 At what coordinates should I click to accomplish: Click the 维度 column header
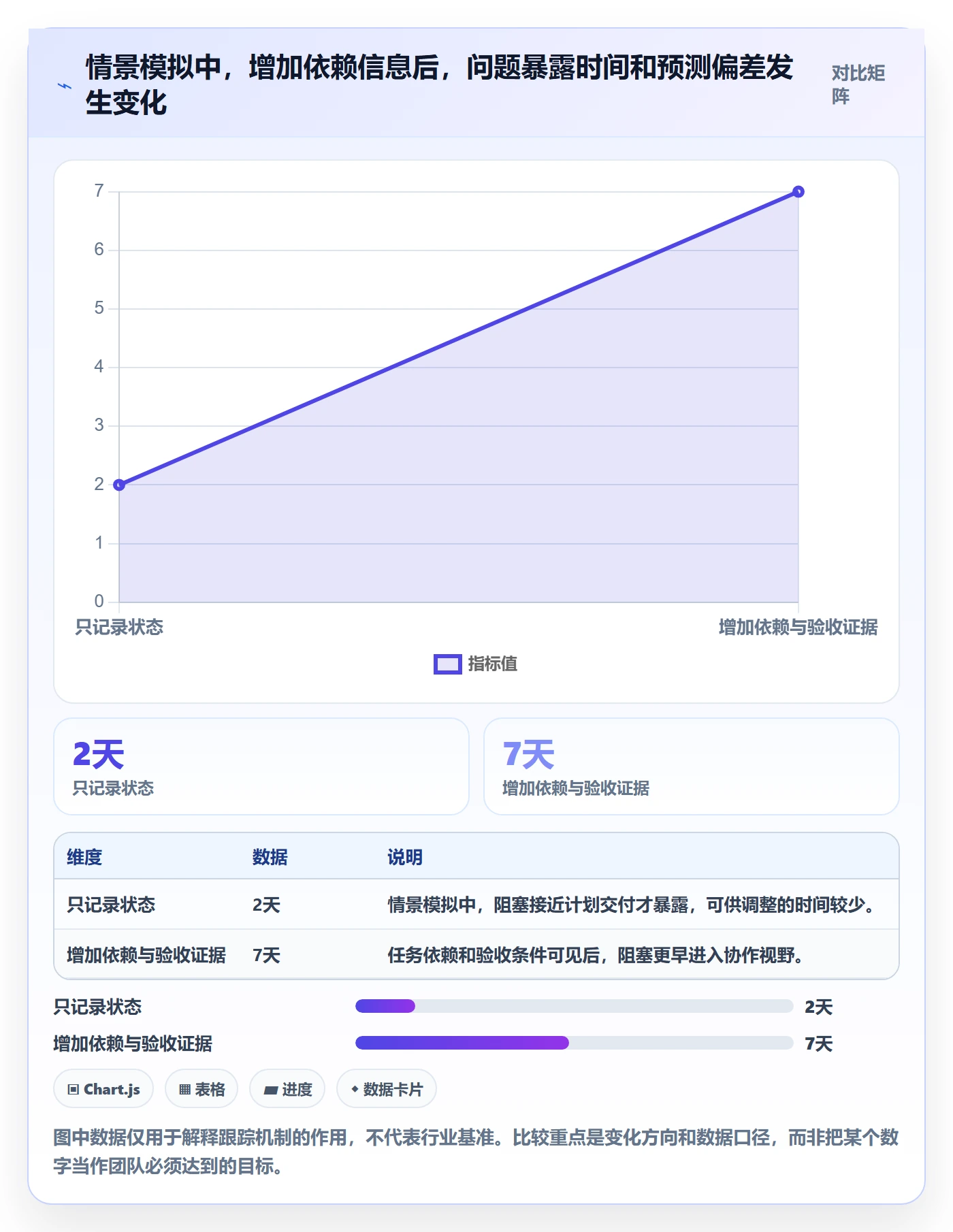tap(84, 857)
